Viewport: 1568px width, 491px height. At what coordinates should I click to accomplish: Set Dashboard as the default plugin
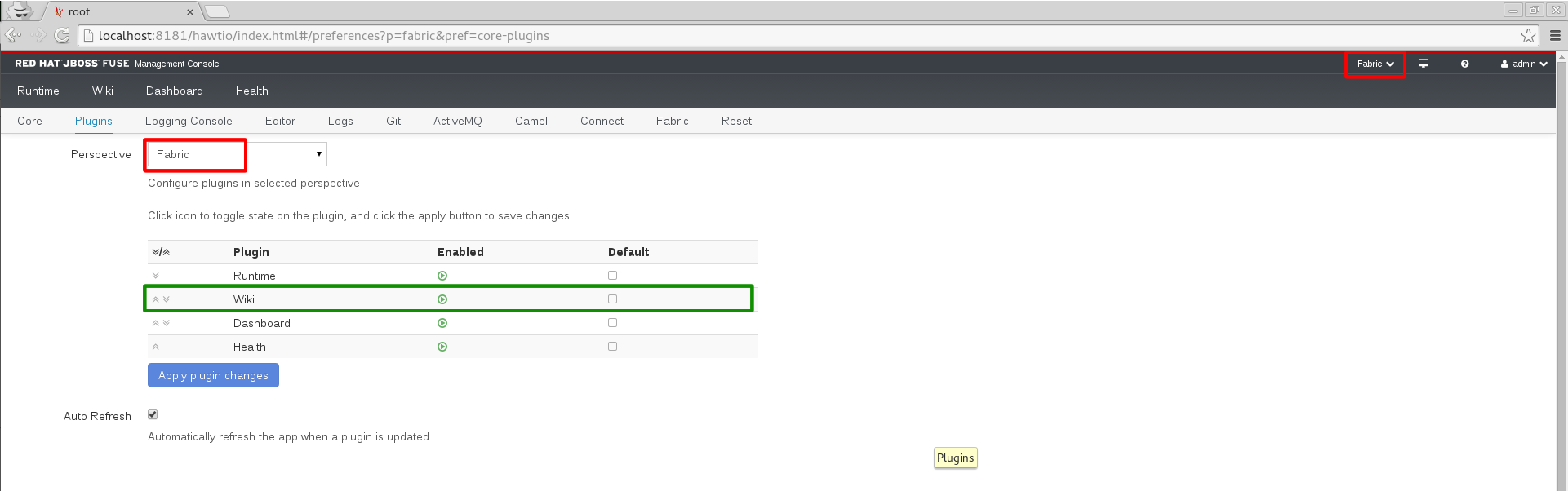click(x=612, y=323)
